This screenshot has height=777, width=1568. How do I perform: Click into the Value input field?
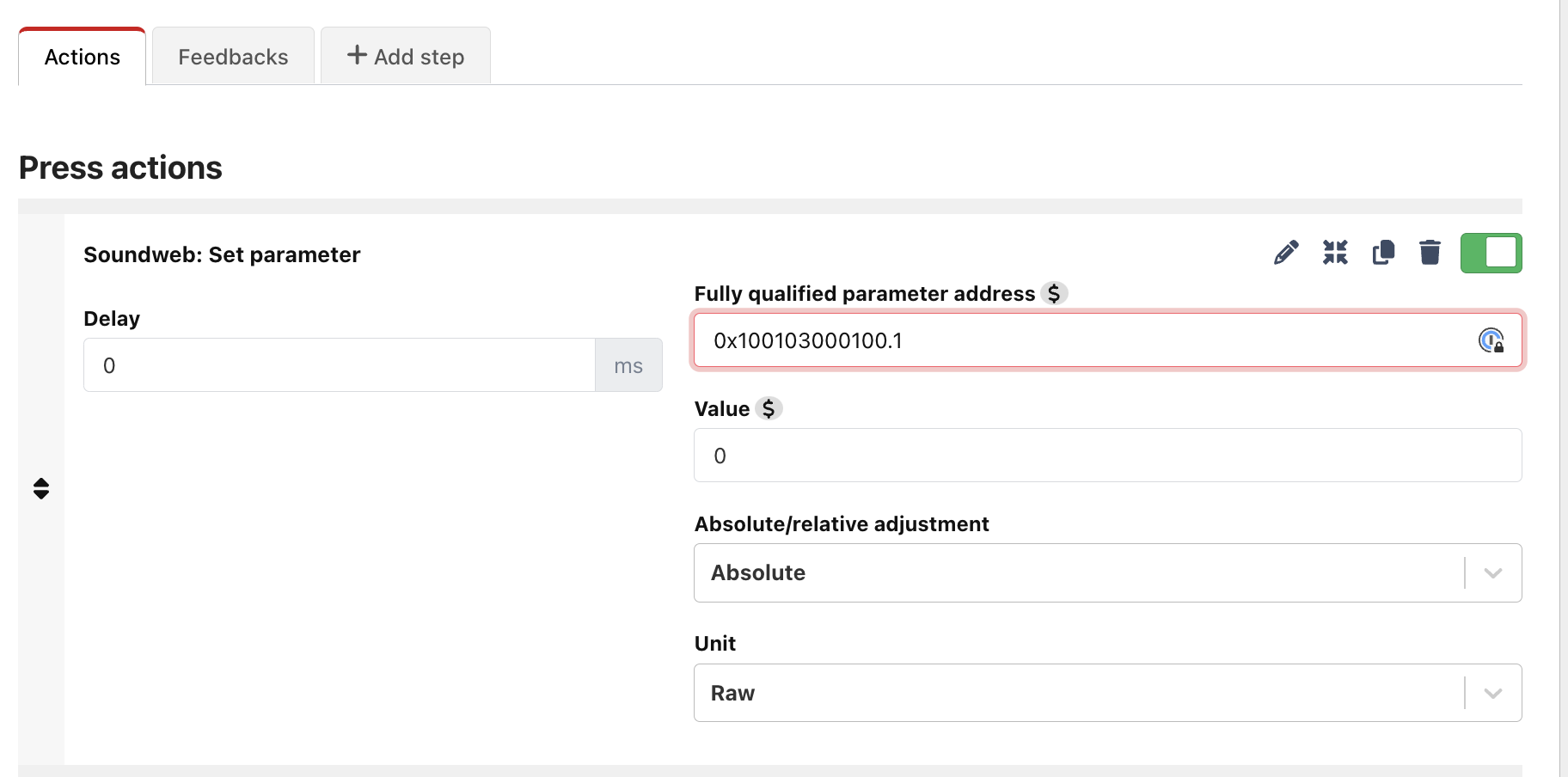tap(1107, 456)
